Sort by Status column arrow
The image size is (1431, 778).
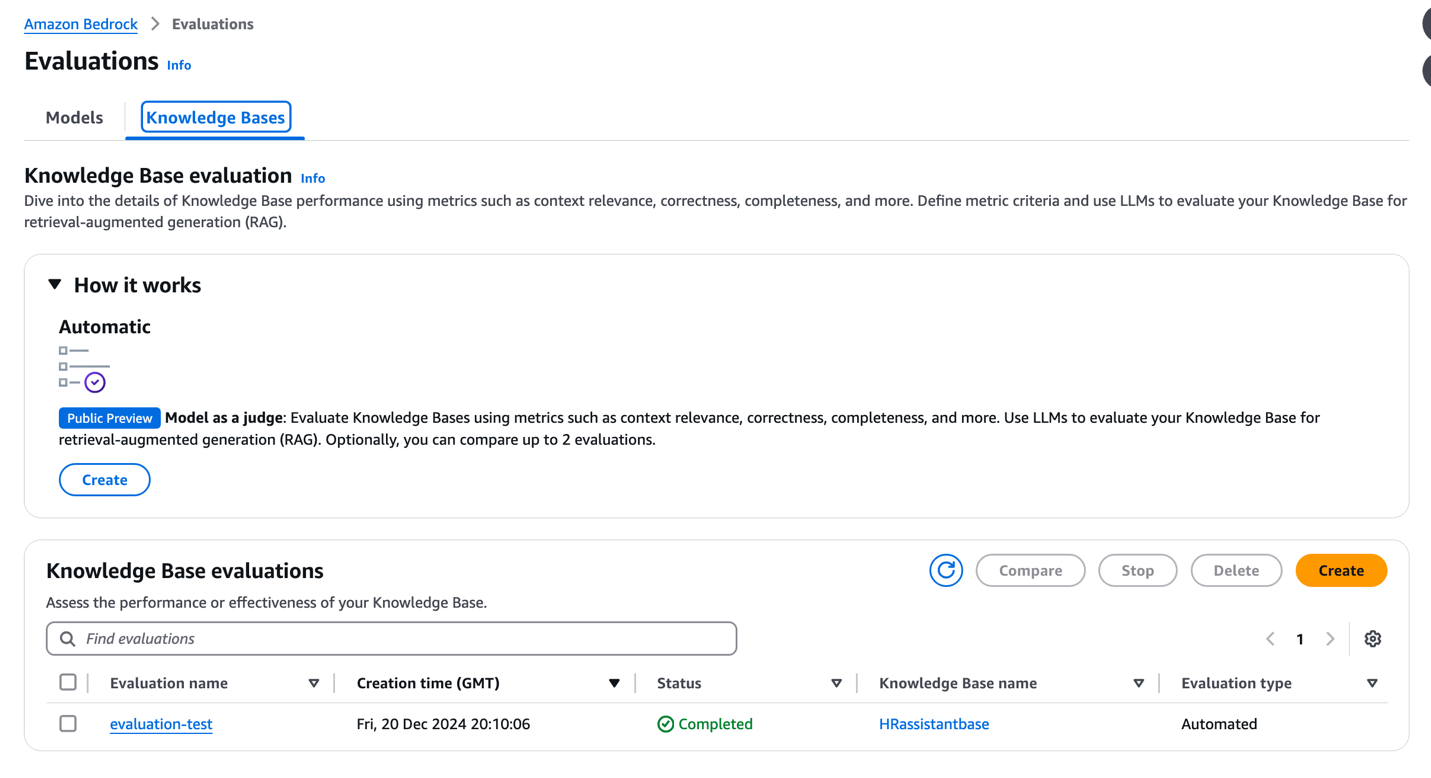(836, 684)
